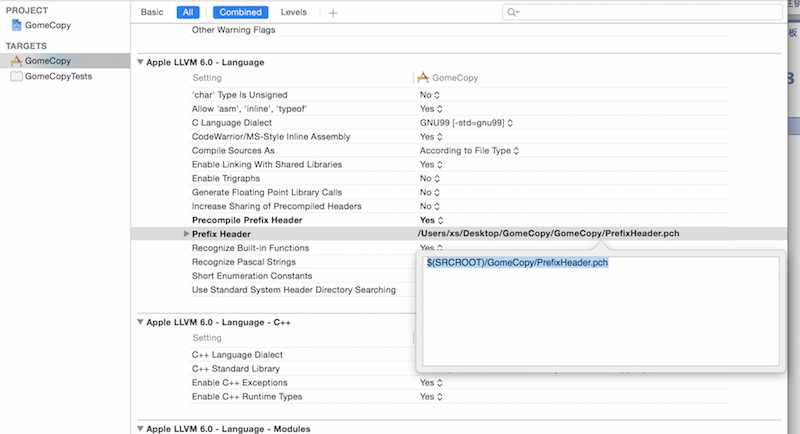Open 'char' Type Is Unsigned value popup

click(x=430, y=95)
